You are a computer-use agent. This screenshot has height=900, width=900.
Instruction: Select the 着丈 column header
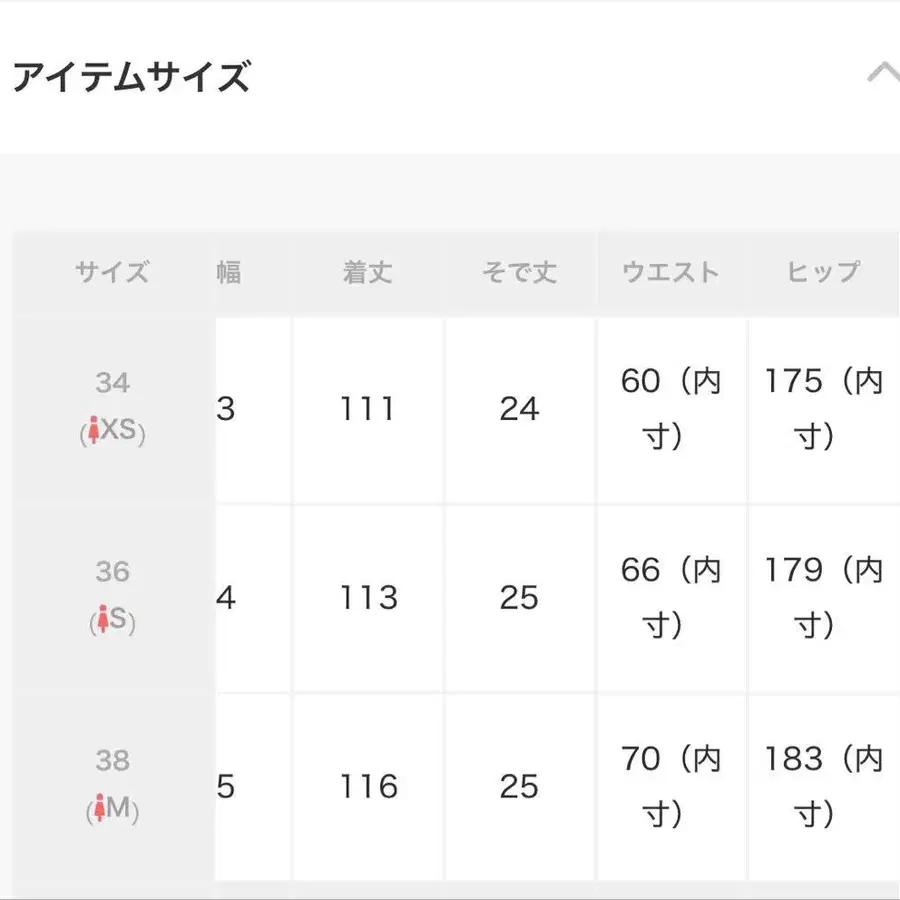367,272
